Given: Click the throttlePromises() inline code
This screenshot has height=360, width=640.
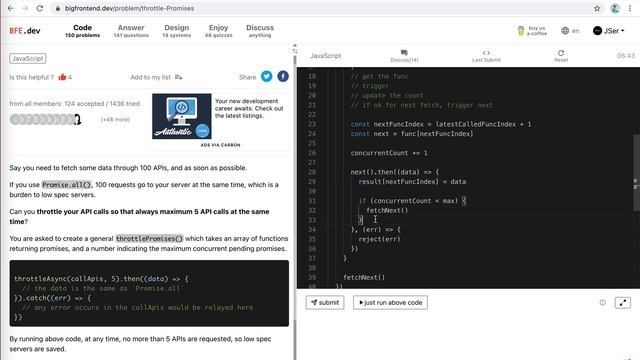Looking at the screenshot, I should (x=149, y=239).
